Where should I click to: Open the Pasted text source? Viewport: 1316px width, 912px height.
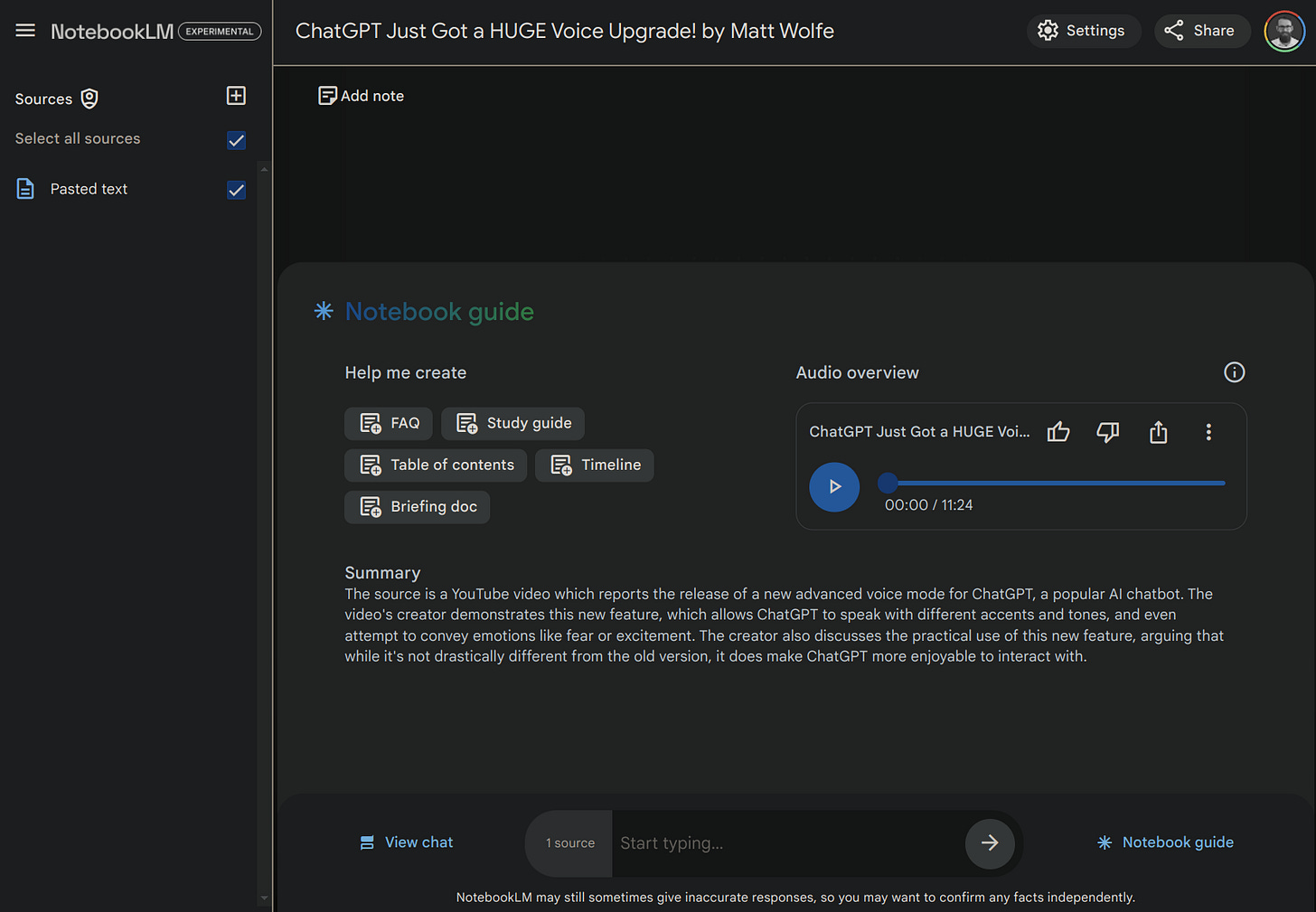(89, 189)
